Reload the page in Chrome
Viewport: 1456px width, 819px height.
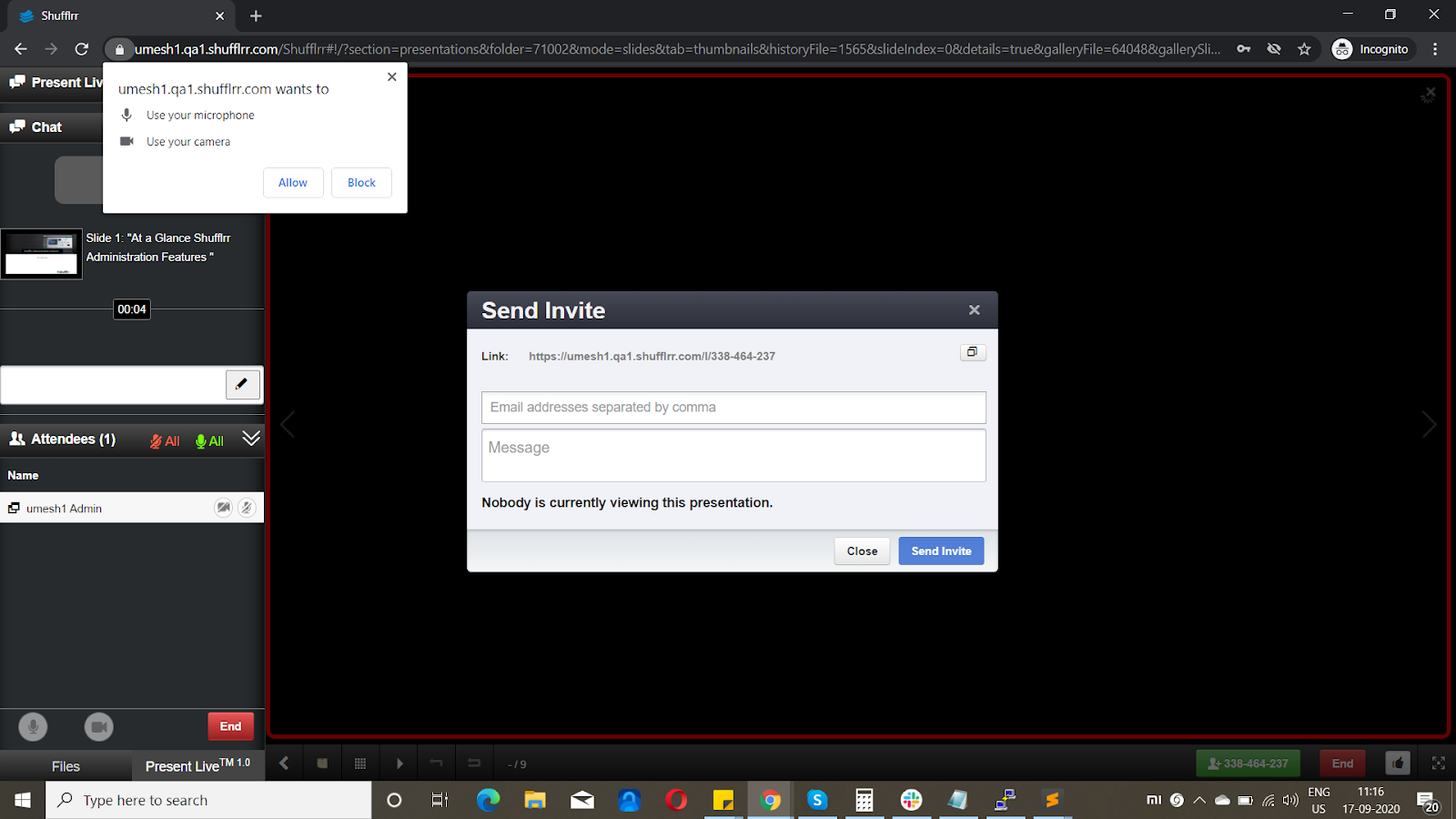82,49
